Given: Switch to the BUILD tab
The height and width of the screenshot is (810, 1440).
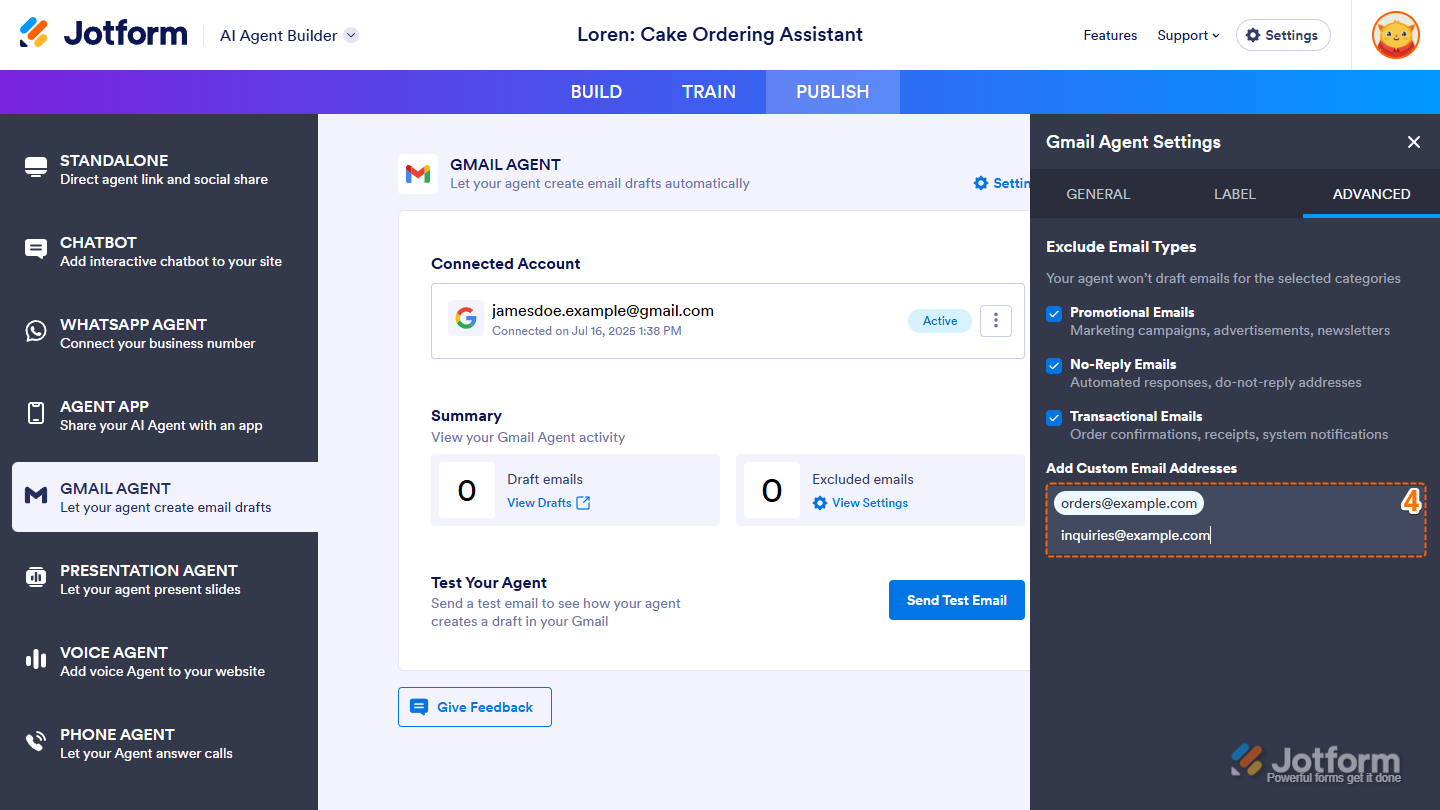Looking at the screenshot, I should click(596, 92).
